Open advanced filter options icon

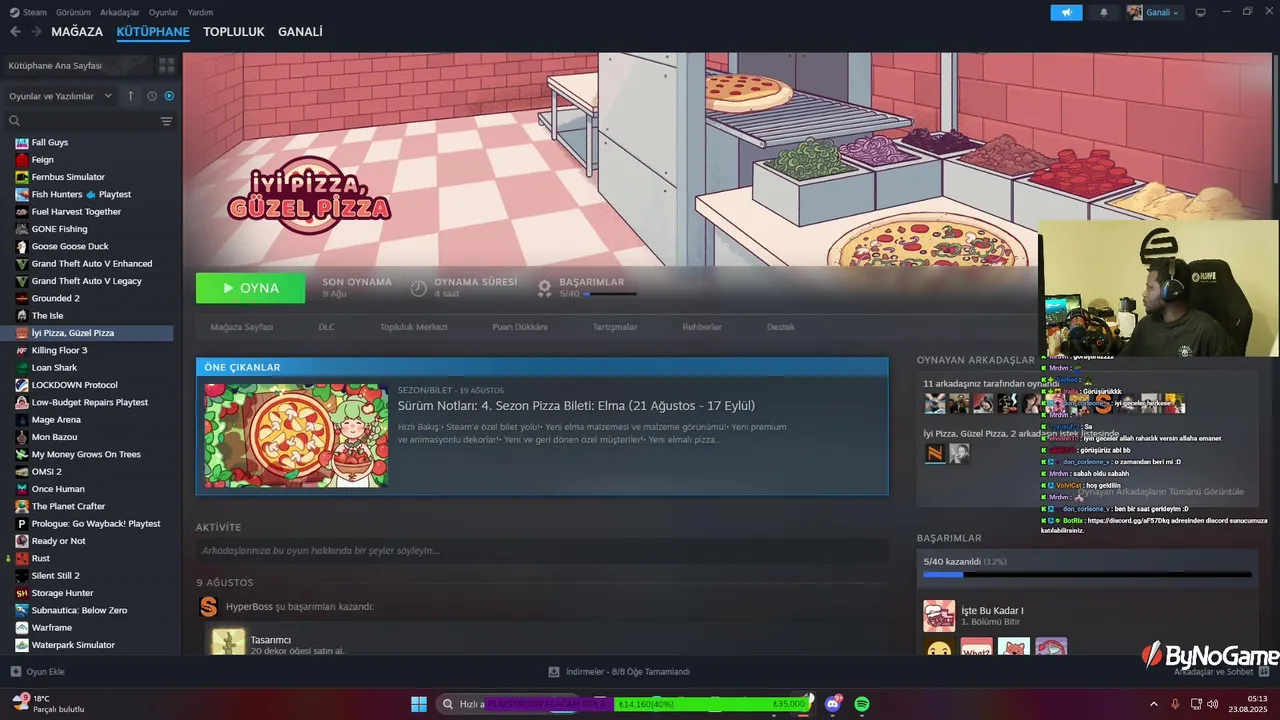[166, 121]
